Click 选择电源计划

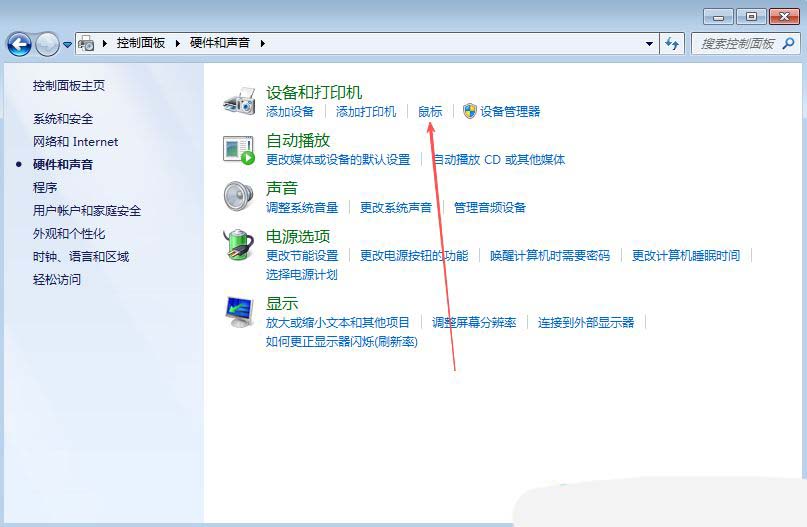click(x=302, y=274)
